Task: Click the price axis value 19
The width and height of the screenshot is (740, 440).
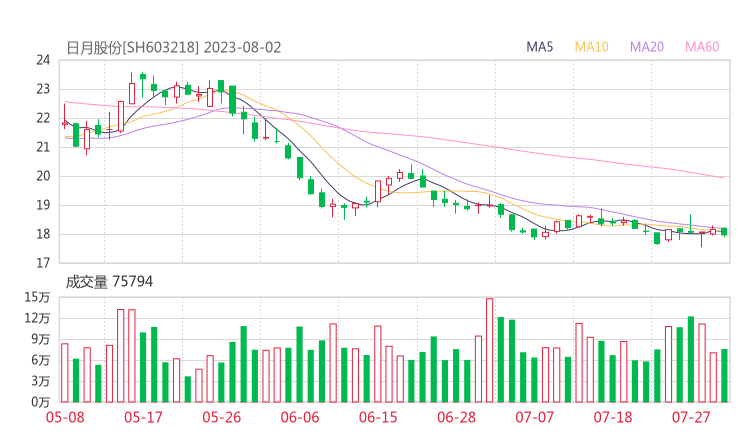Action: (43, 205)
